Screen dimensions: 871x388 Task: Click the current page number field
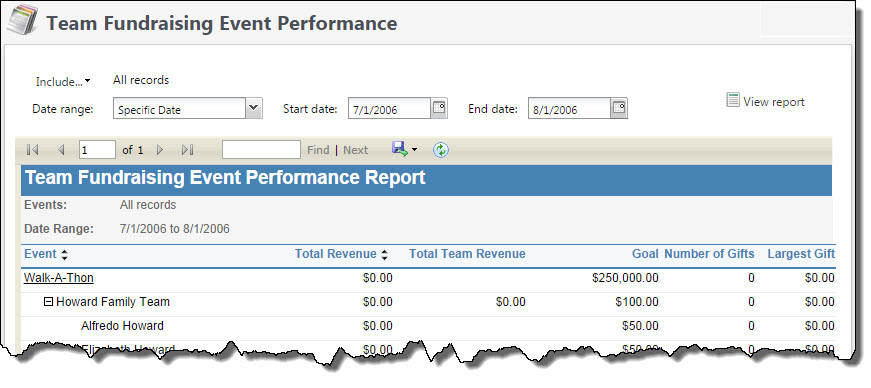pos(97,150)
